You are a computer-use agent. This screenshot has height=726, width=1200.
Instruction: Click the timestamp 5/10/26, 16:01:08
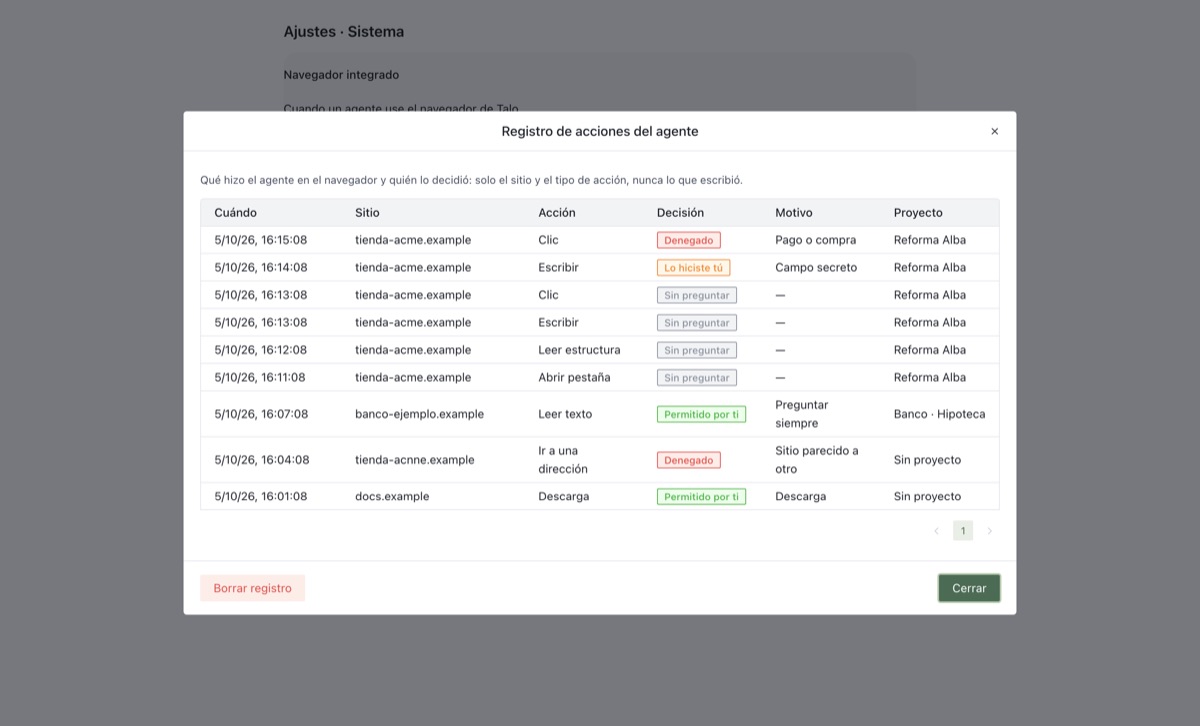coord(261,496)
